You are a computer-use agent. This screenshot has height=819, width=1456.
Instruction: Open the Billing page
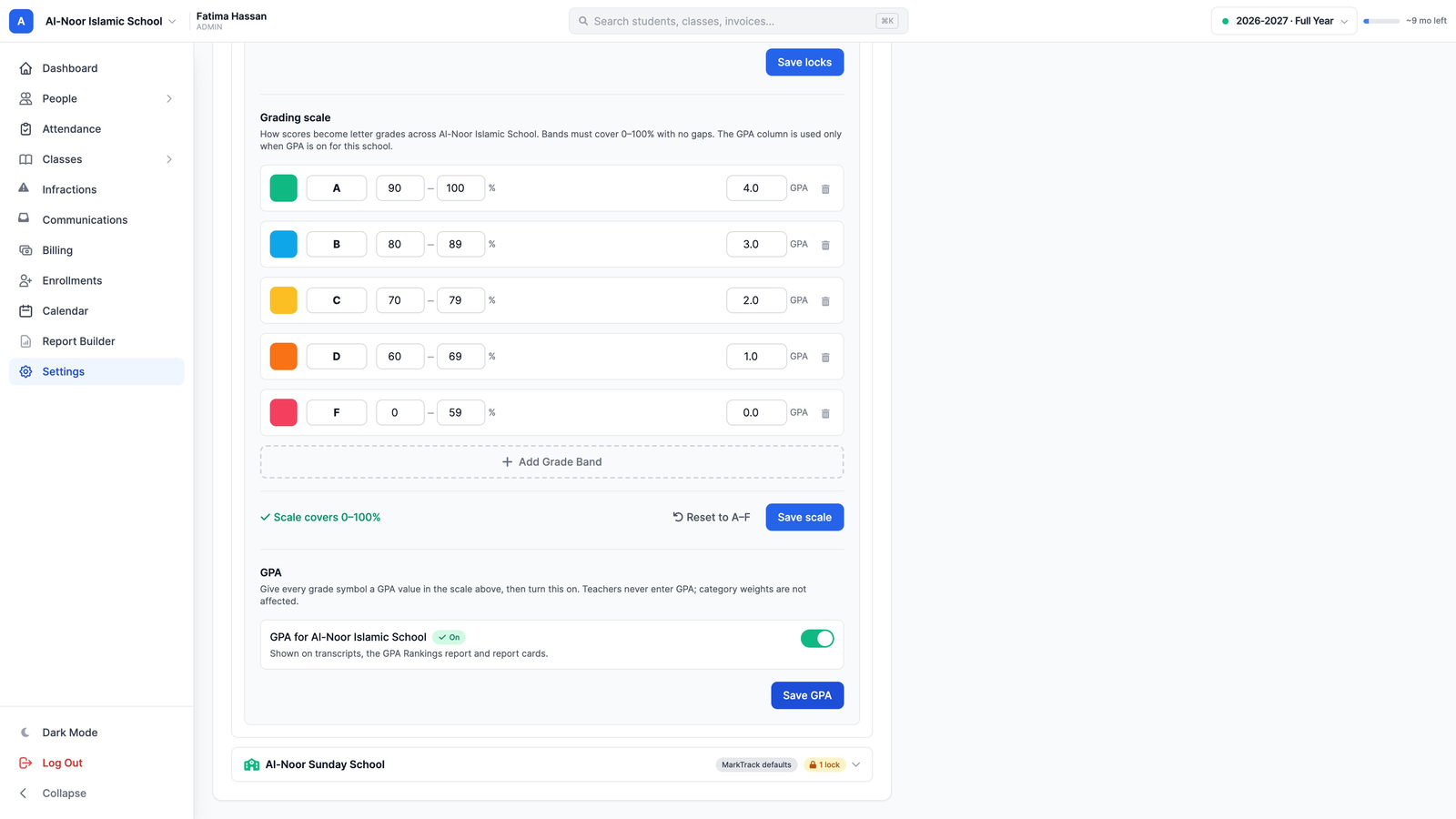96,250
